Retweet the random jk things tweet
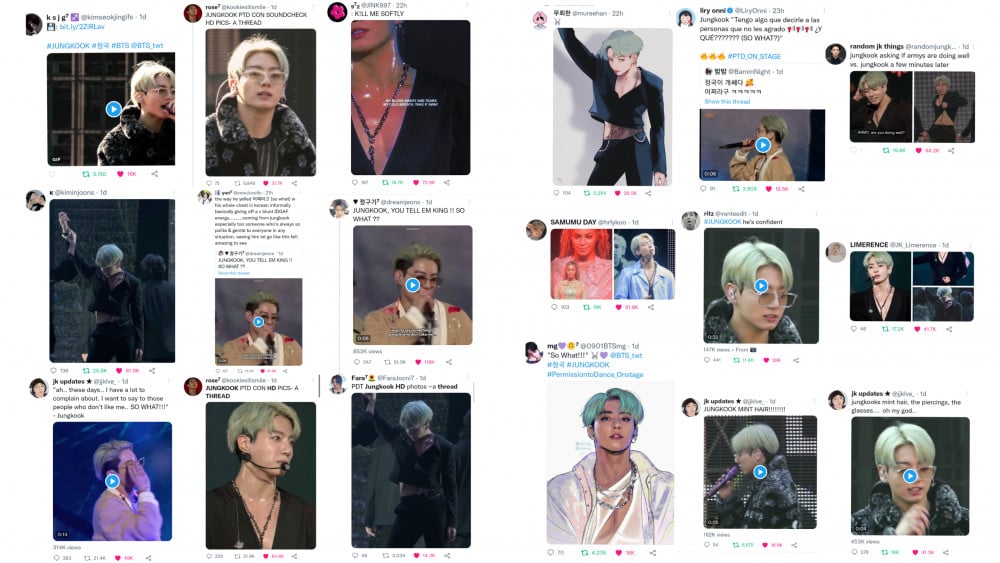This screenshot has height=563, width=1000. click(886, 150)
